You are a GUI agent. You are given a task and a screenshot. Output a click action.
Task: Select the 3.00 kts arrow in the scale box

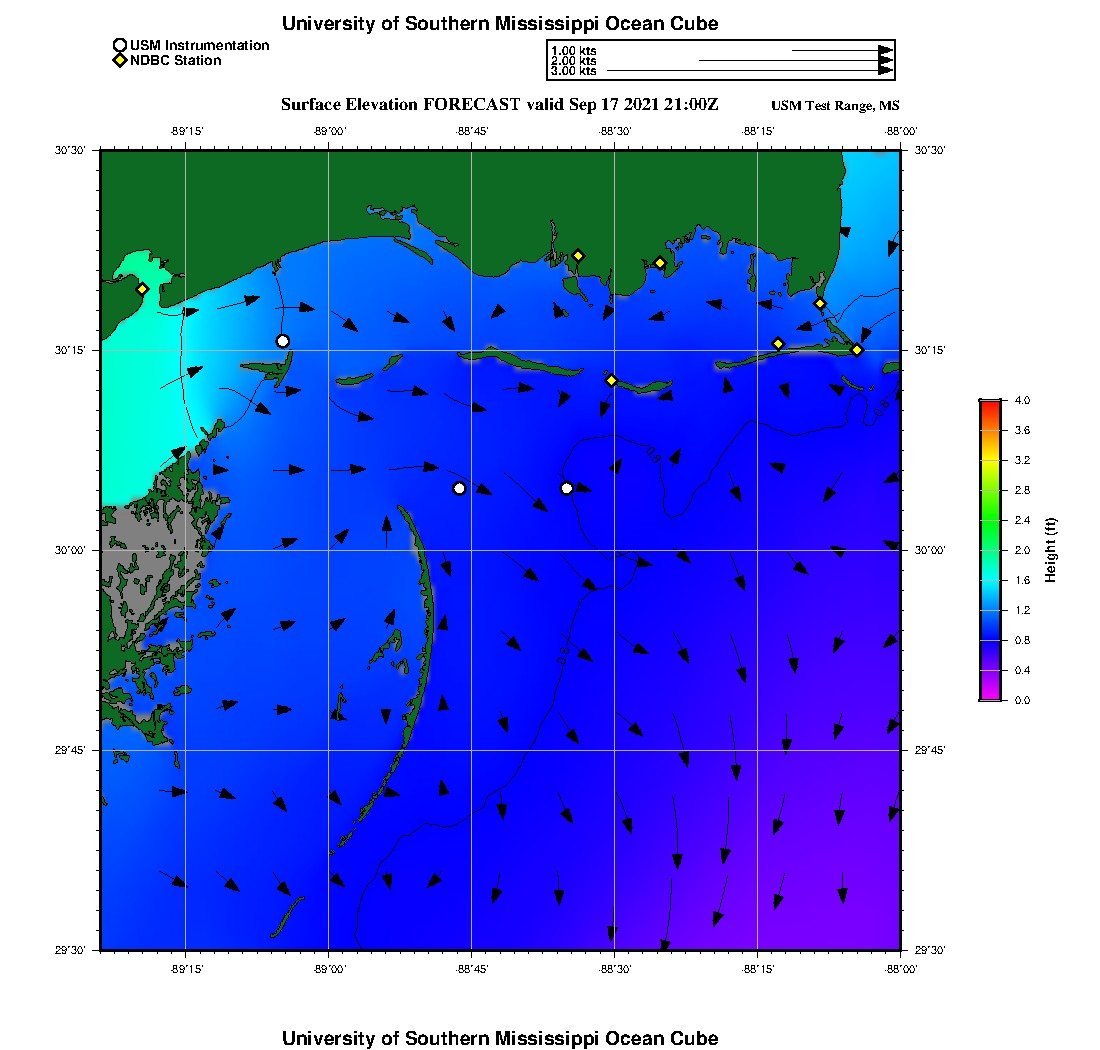pos(750,70)
